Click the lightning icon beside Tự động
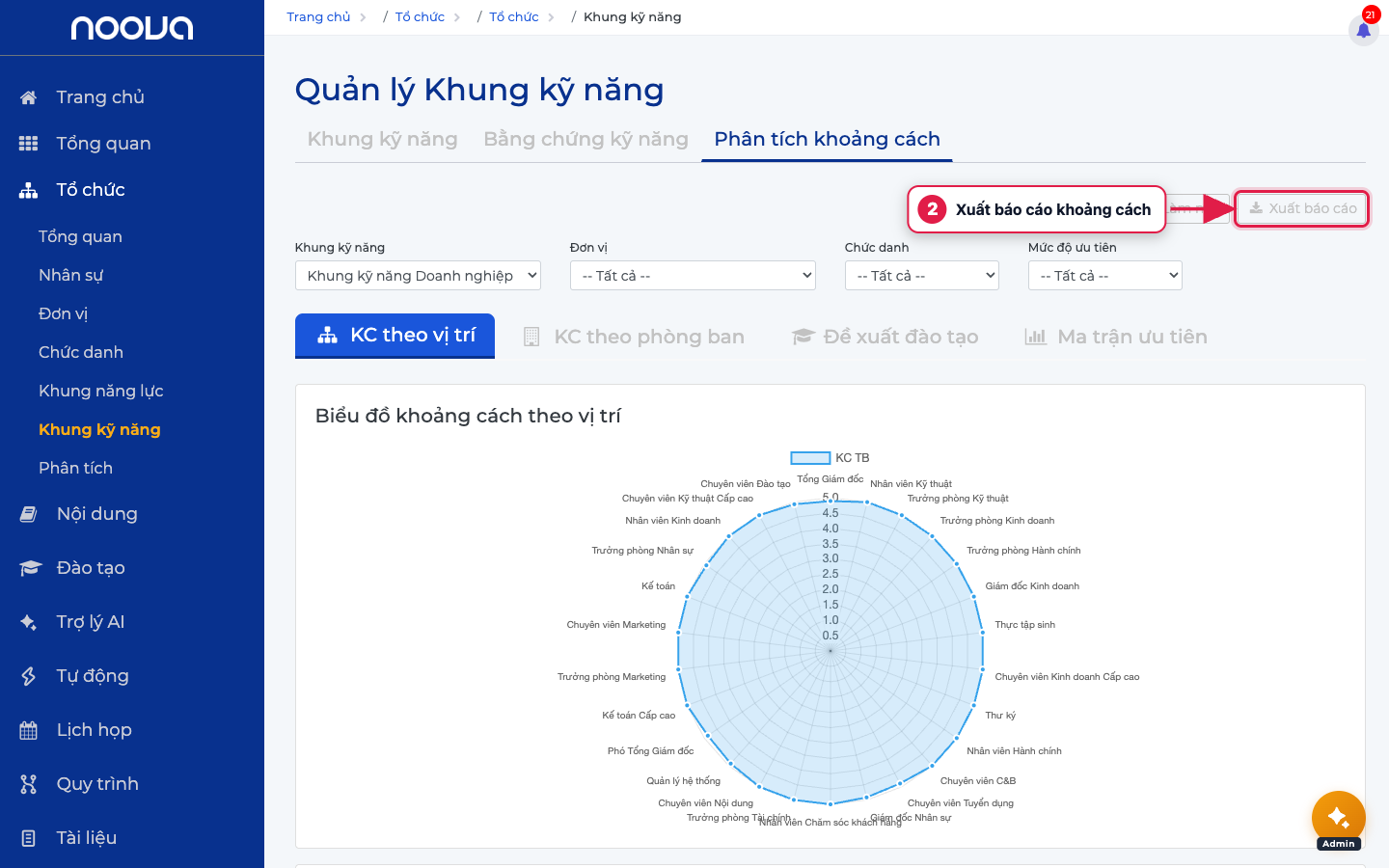 click(x=29, y=676)
